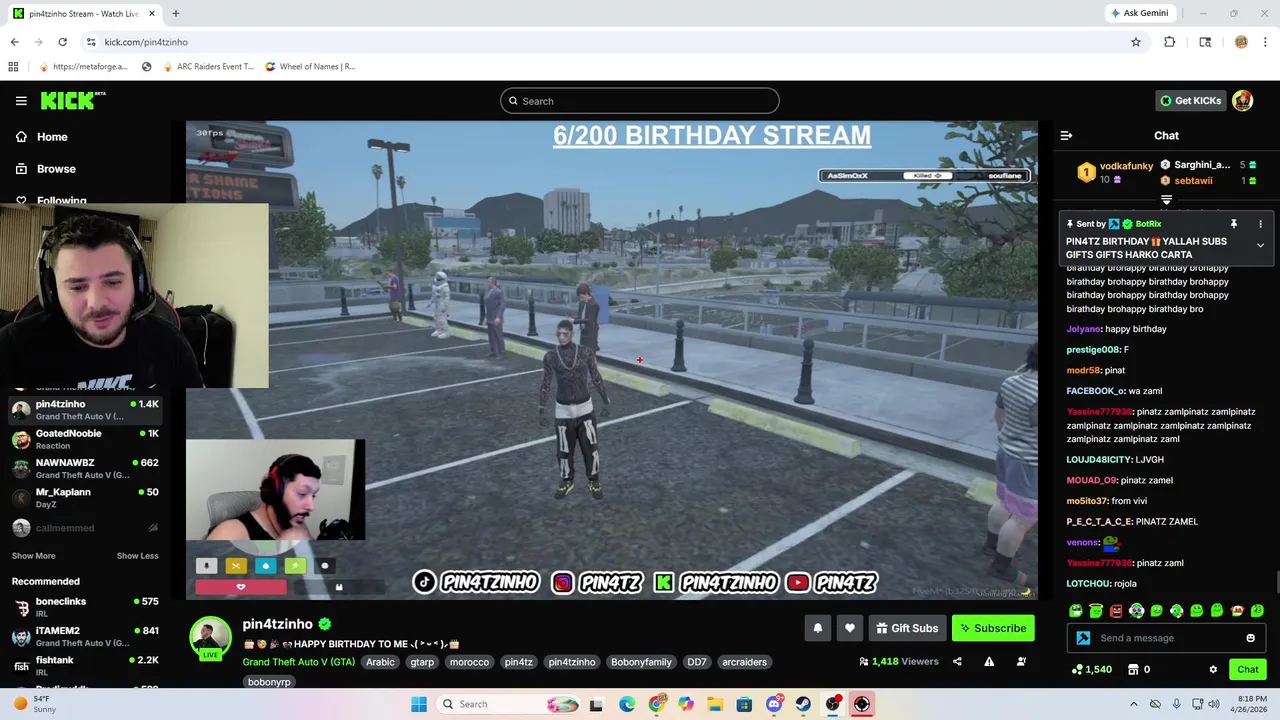Open iTAMEM2 recommended channel
The image size is (1280, 720).
[85, 636]
